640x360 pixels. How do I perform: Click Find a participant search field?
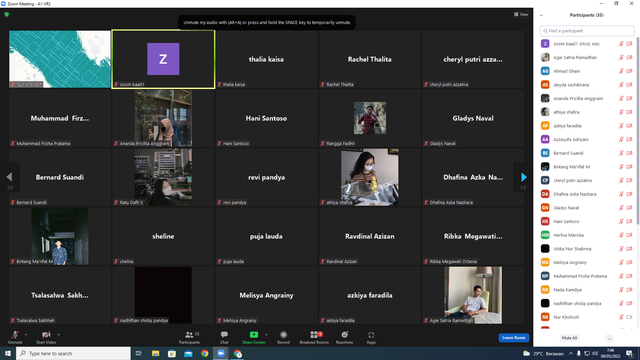click(587, 31)
